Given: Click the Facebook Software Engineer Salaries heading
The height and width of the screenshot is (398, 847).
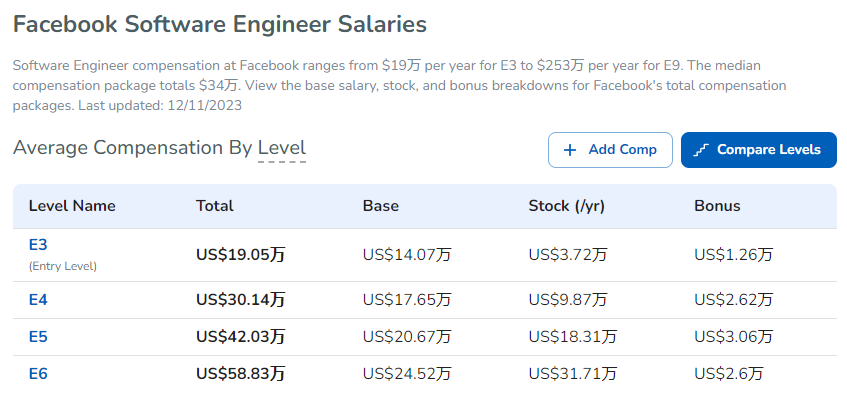Looking at the screenshot, I should pos(220,24).
